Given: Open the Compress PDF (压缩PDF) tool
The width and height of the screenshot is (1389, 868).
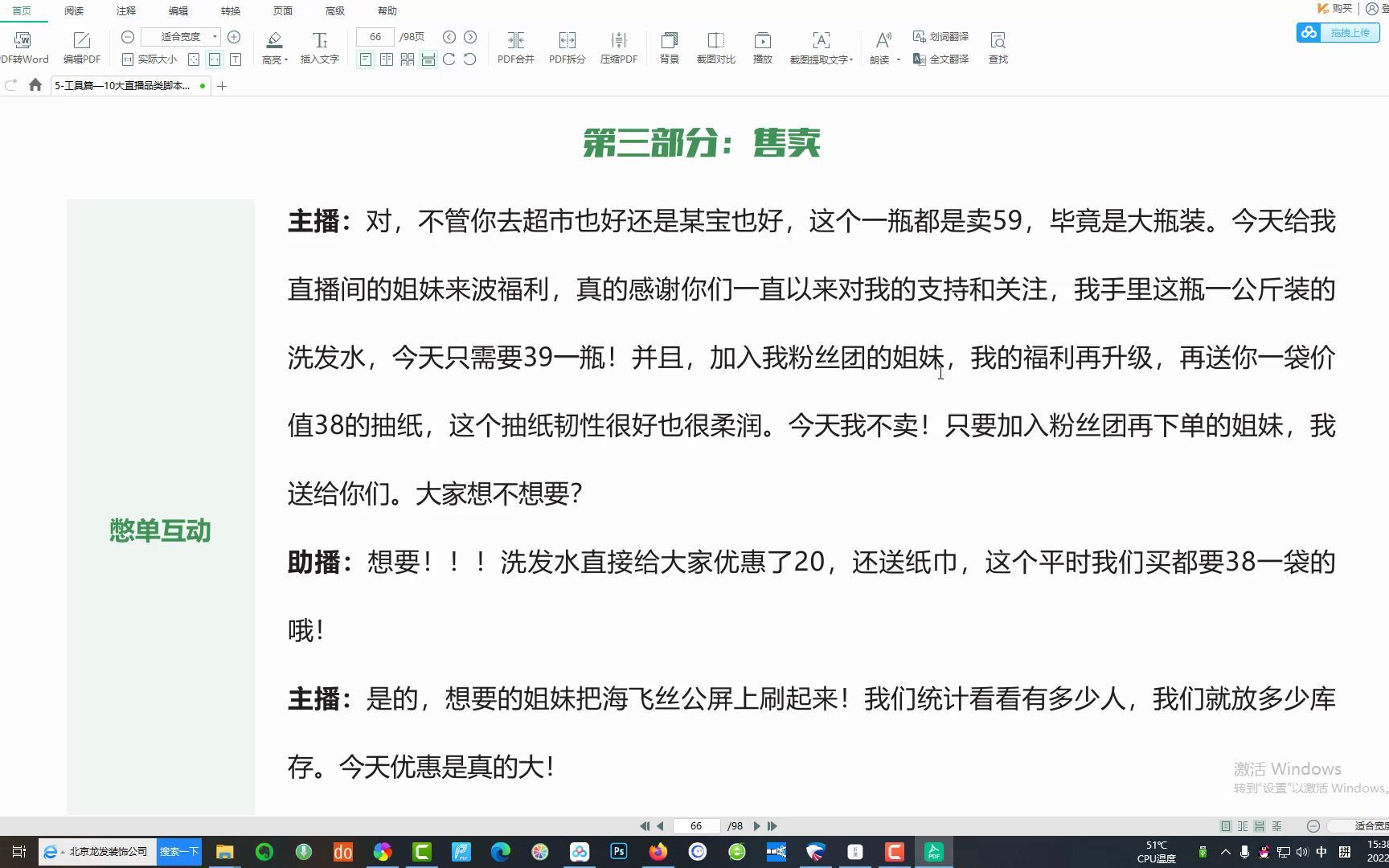Looking at the screenshot, I should (619, 47).
